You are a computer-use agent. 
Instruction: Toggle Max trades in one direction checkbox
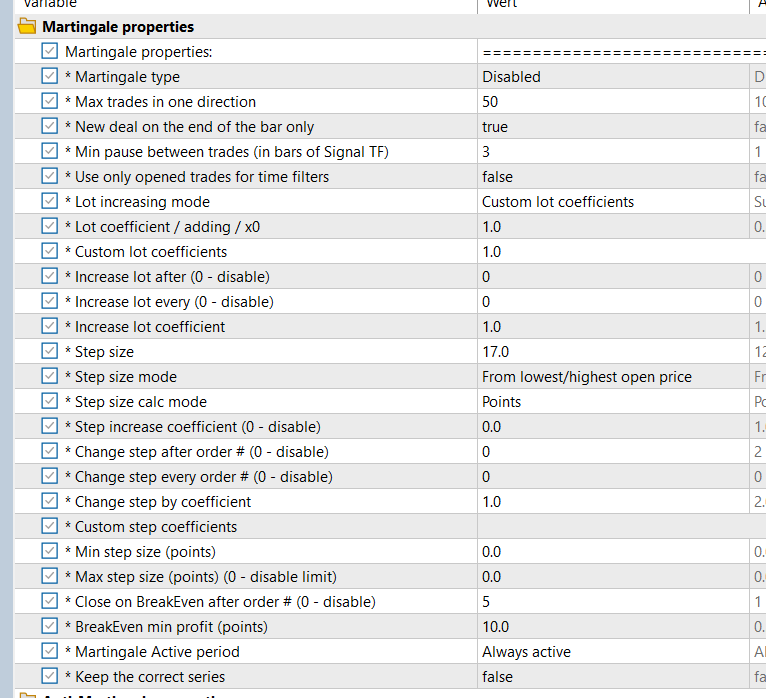point(50,101)
